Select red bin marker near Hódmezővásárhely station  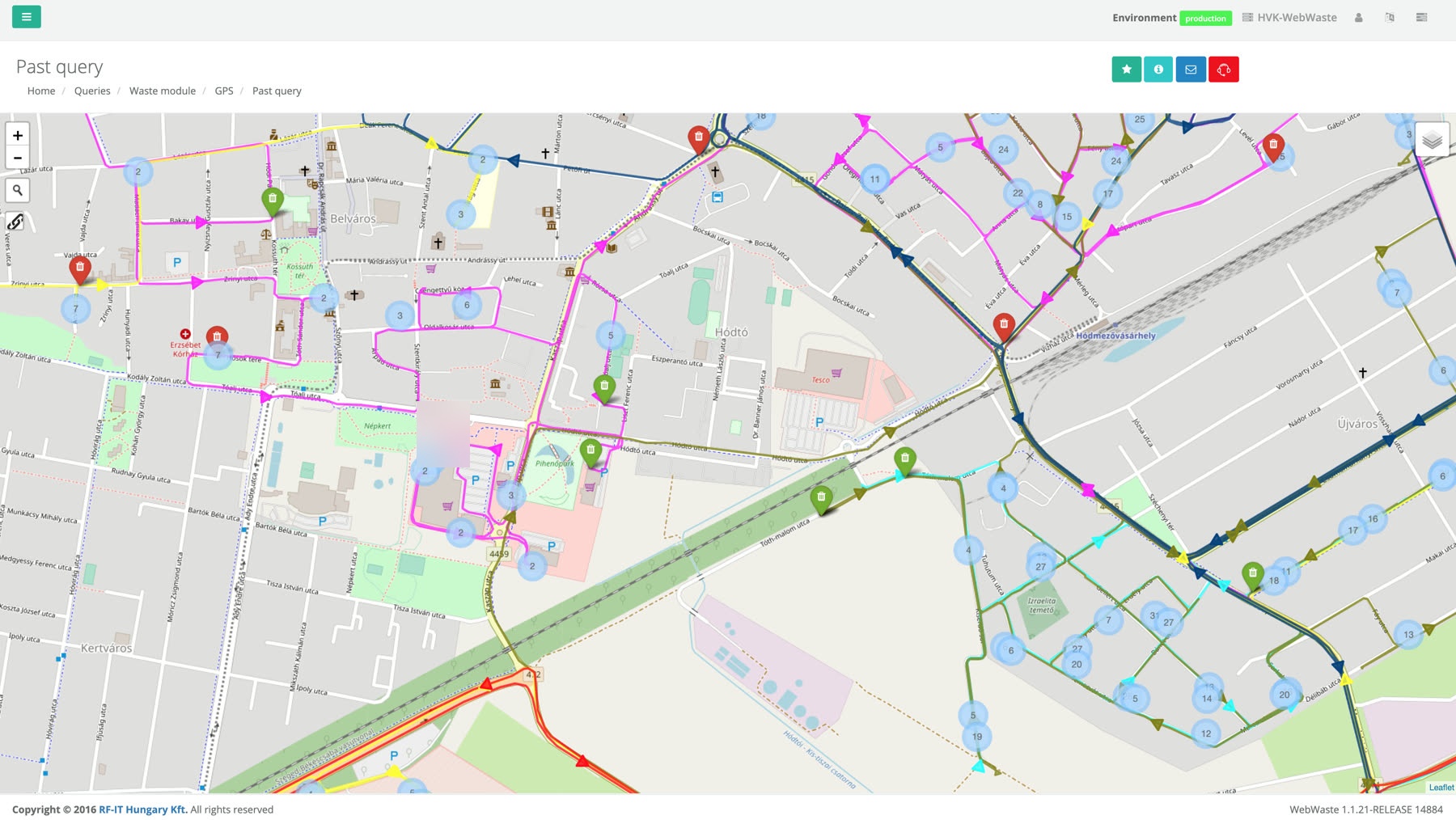tap(1004, 327)
